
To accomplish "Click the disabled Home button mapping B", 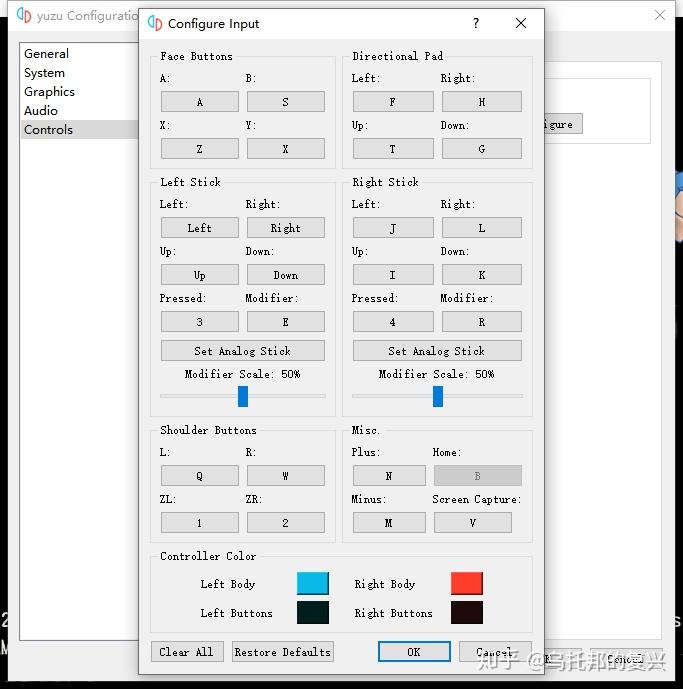I will coord(478,475).
